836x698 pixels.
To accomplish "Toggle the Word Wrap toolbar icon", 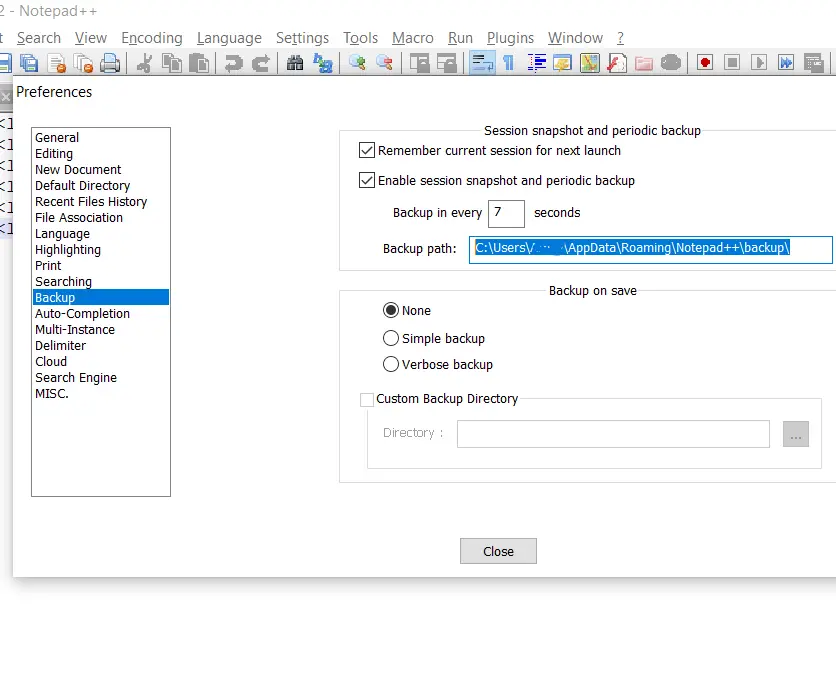I will (x=482, y=63).
